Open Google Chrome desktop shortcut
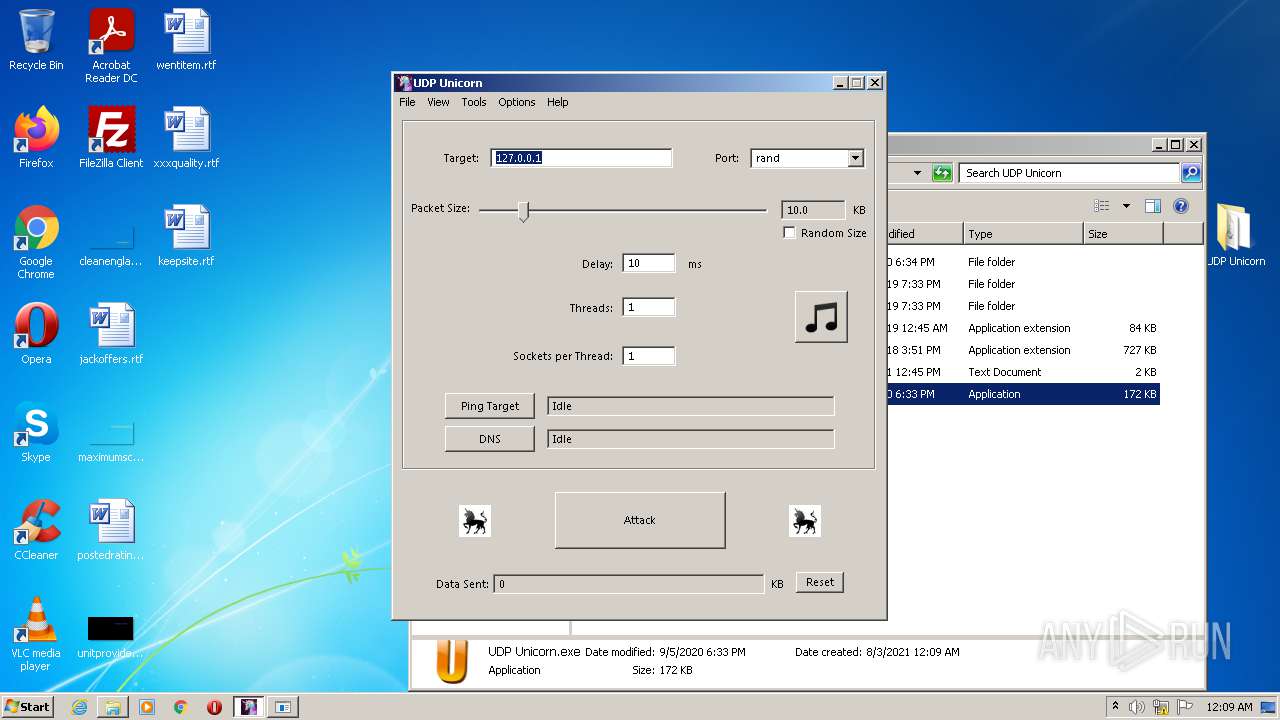Image resolution: width=1280 pixels, height=720 pixels. click(36, 242)
